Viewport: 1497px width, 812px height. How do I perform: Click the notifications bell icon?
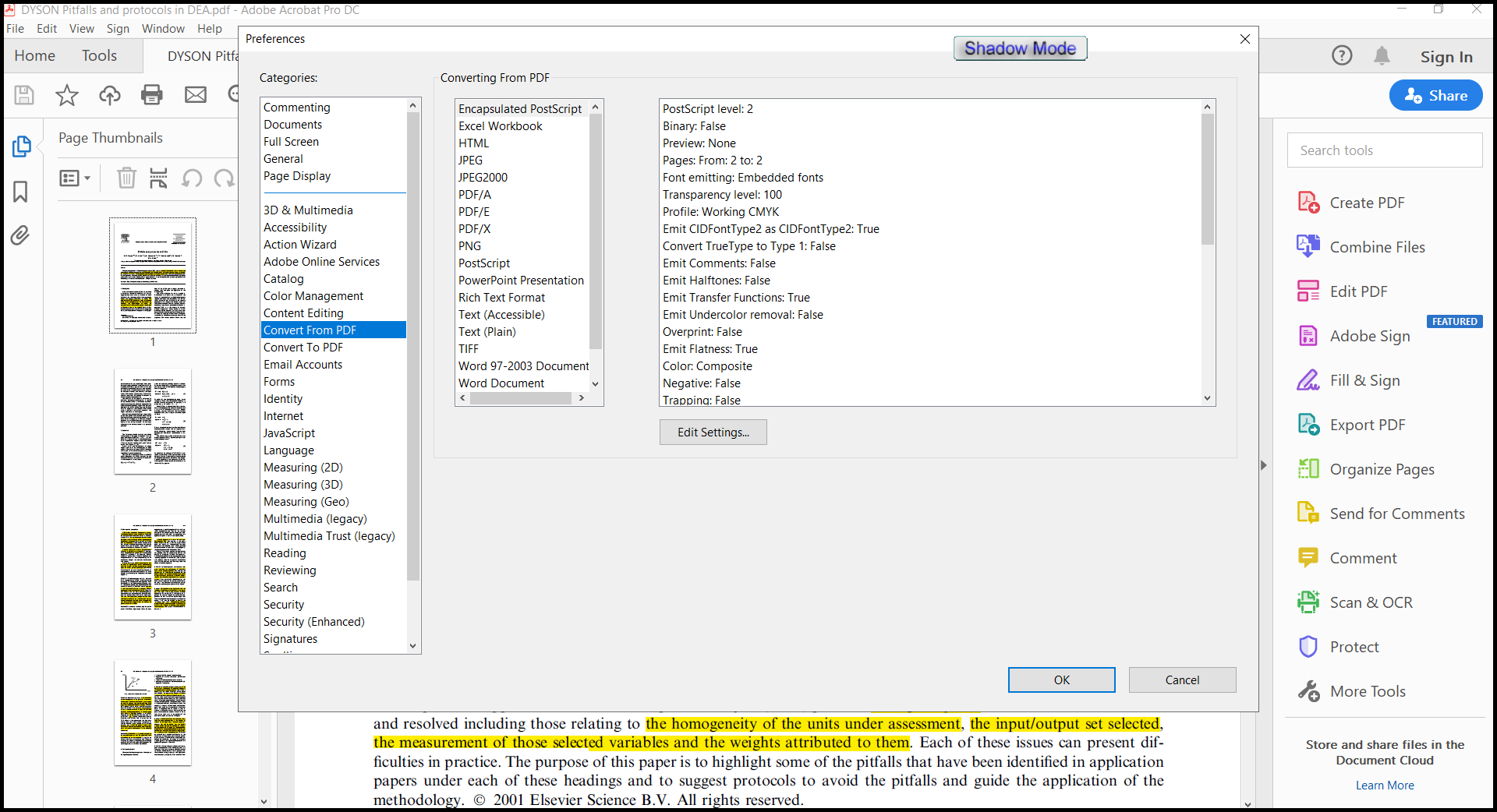pos(1382,55)
